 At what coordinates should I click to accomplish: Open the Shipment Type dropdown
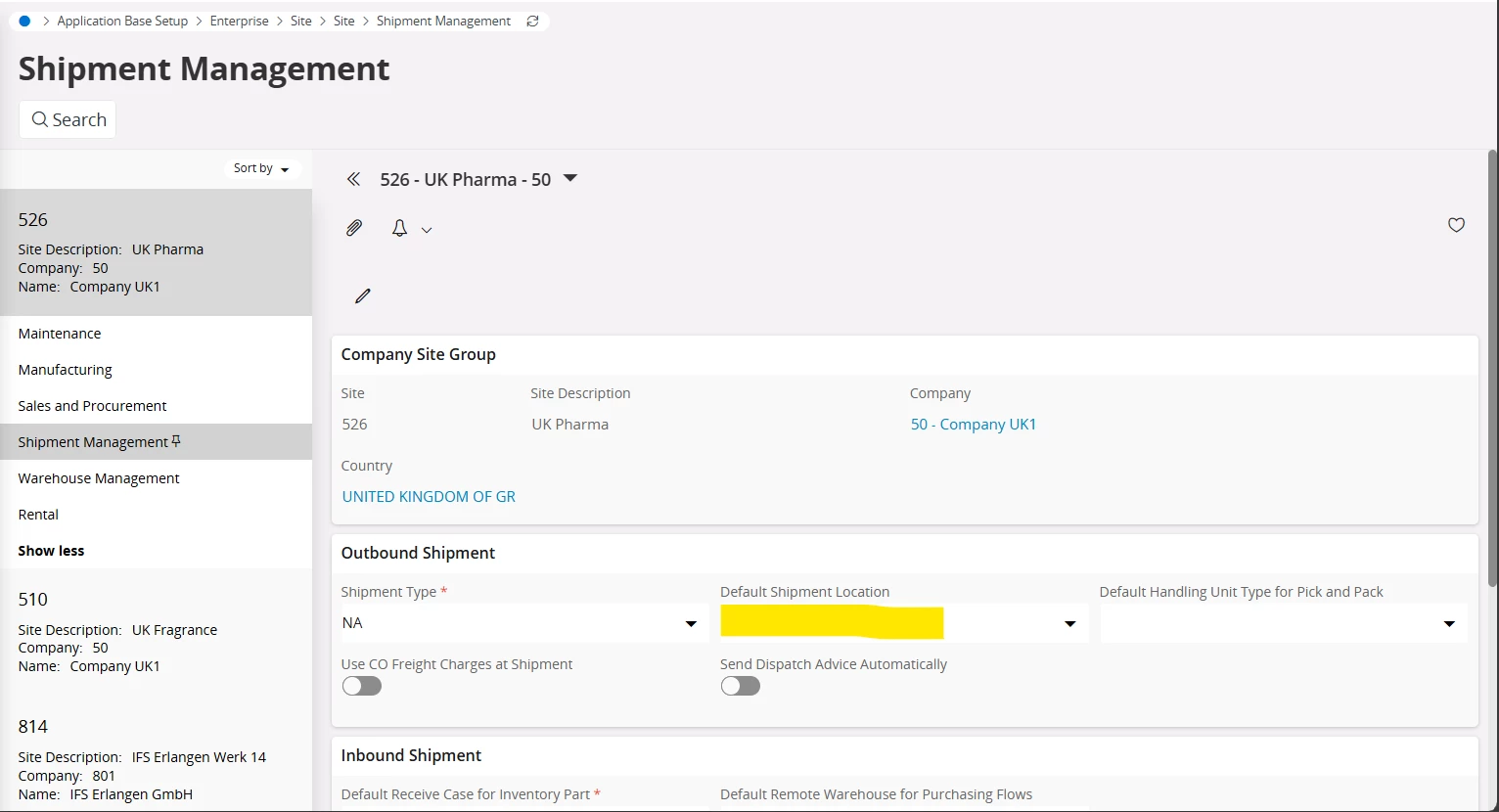(691, 623)
